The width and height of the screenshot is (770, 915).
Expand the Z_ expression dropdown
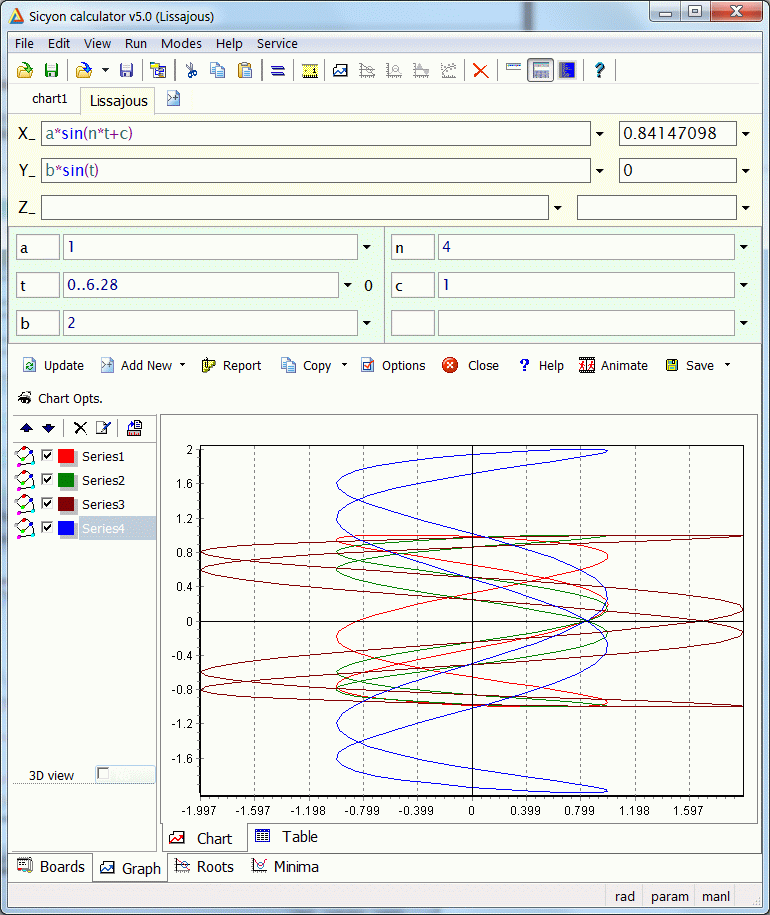(558, 208)
